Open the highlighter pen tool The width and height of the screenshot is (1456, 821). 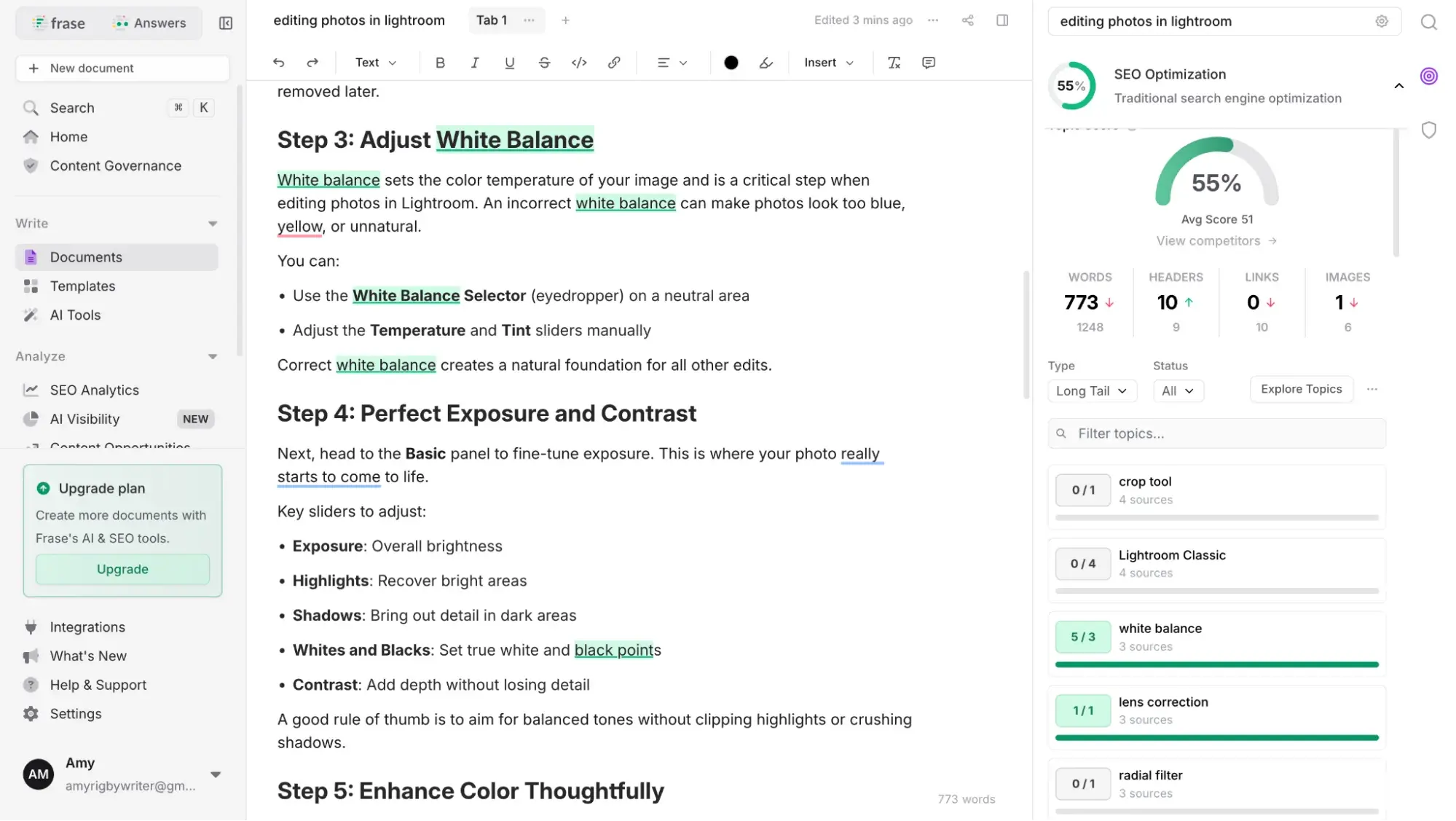[x=766, y=63]
